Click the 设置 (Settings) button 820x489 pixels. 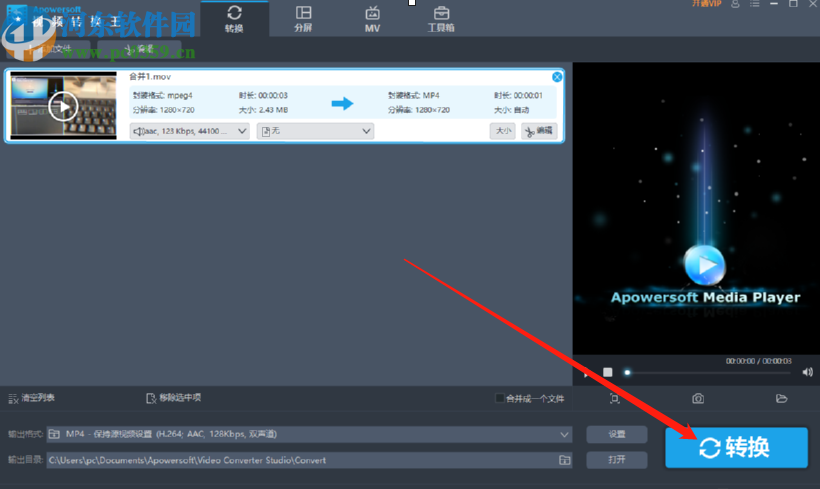(617, 434)
